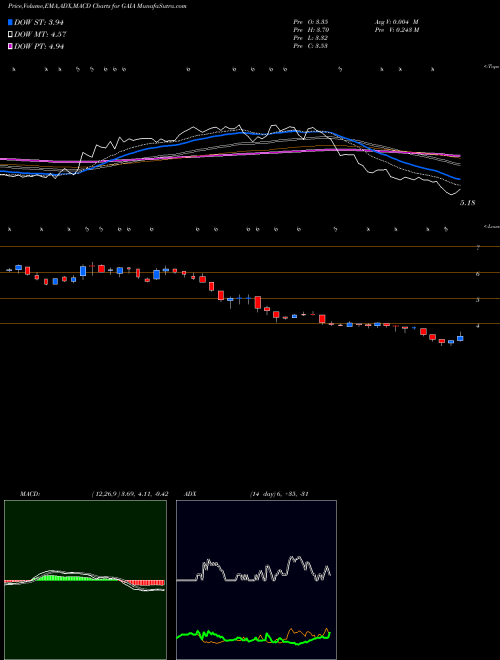Click the 'Pre H: 3.70' high value
500x660 pixels.
tap(311, 30)
